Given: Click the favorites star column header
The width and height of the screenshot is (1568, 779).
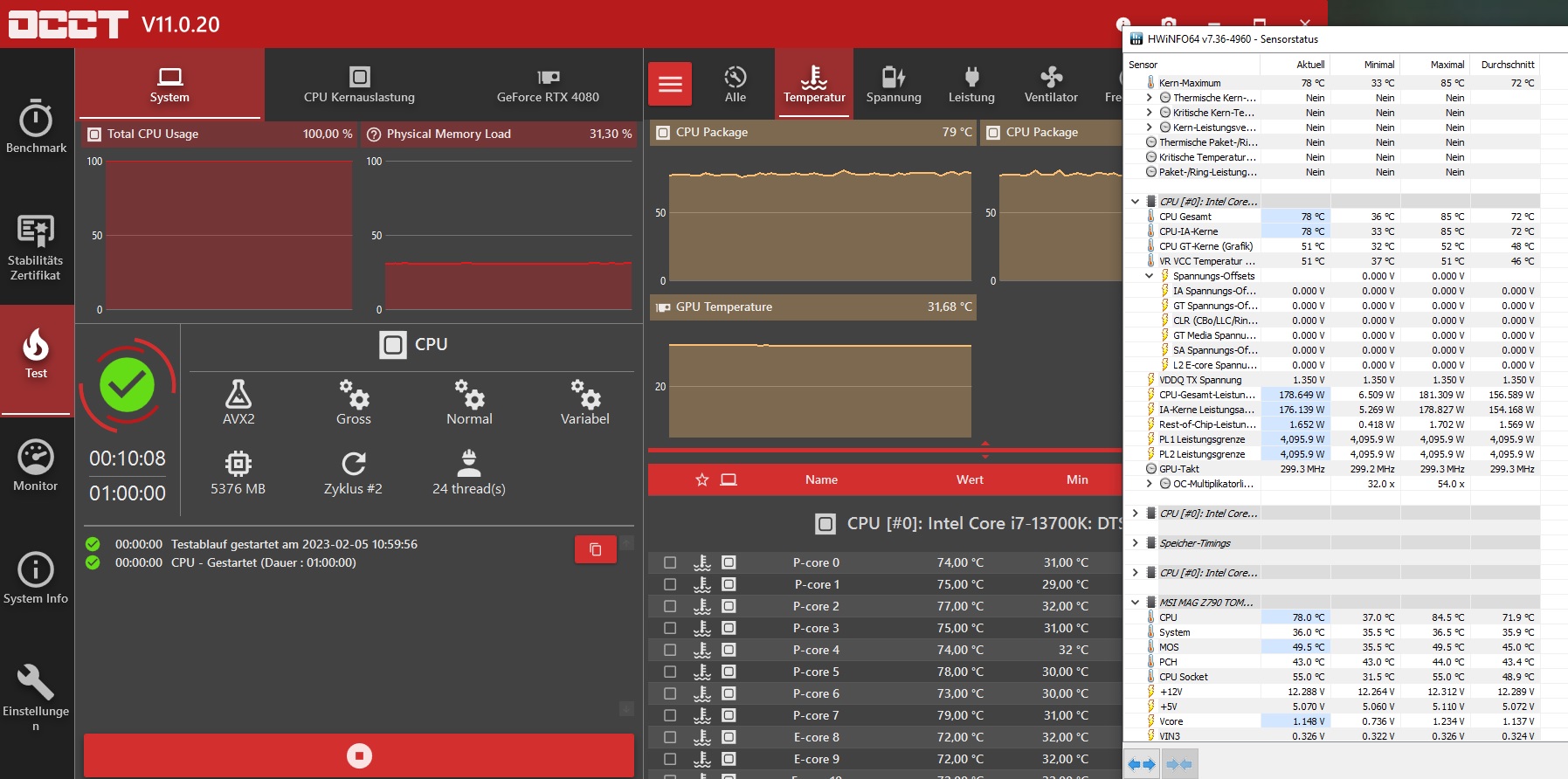Looking at the screenshot, I should (x=701, y=479).
